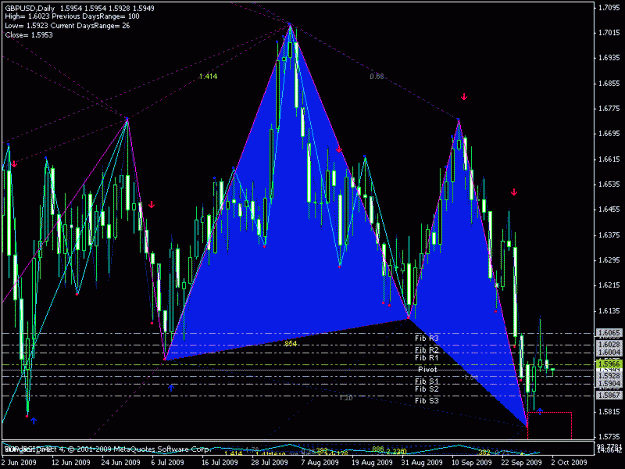The image size is (625, 469).
Task: Select the red arrow on the 7 Aug downslope
Action: tap(339, 150)
